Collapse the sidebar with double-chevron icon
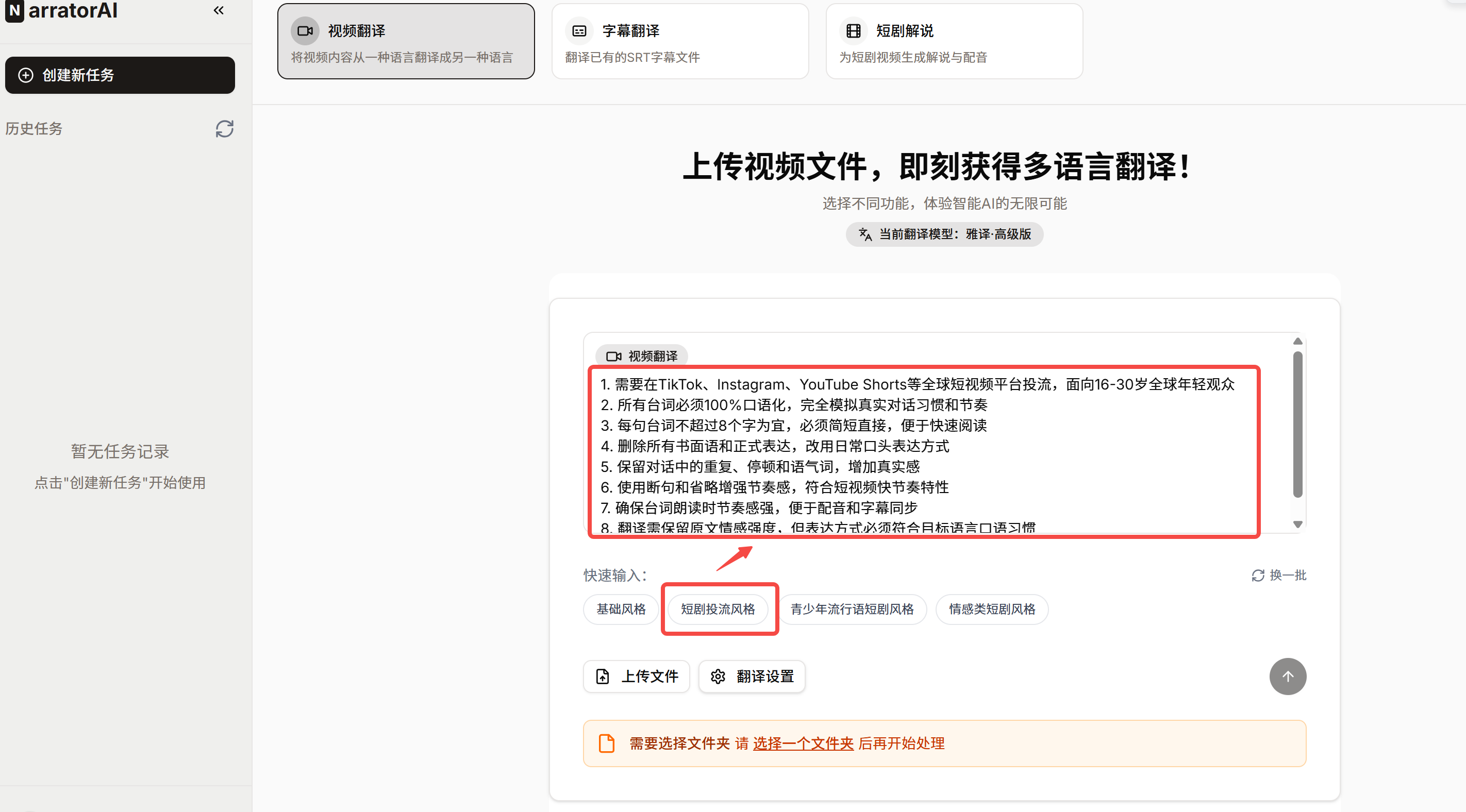 [219, 10]
